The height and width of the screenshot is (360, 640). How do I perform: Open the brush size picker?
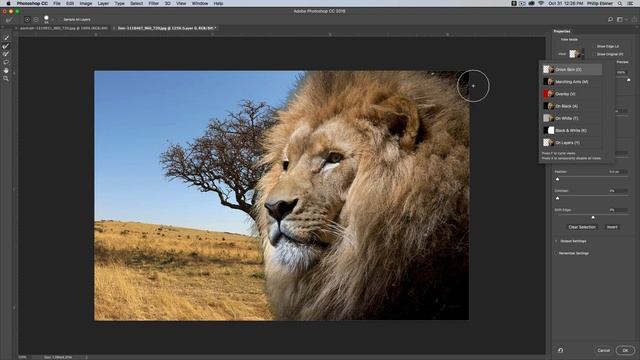tap(47, 19)
